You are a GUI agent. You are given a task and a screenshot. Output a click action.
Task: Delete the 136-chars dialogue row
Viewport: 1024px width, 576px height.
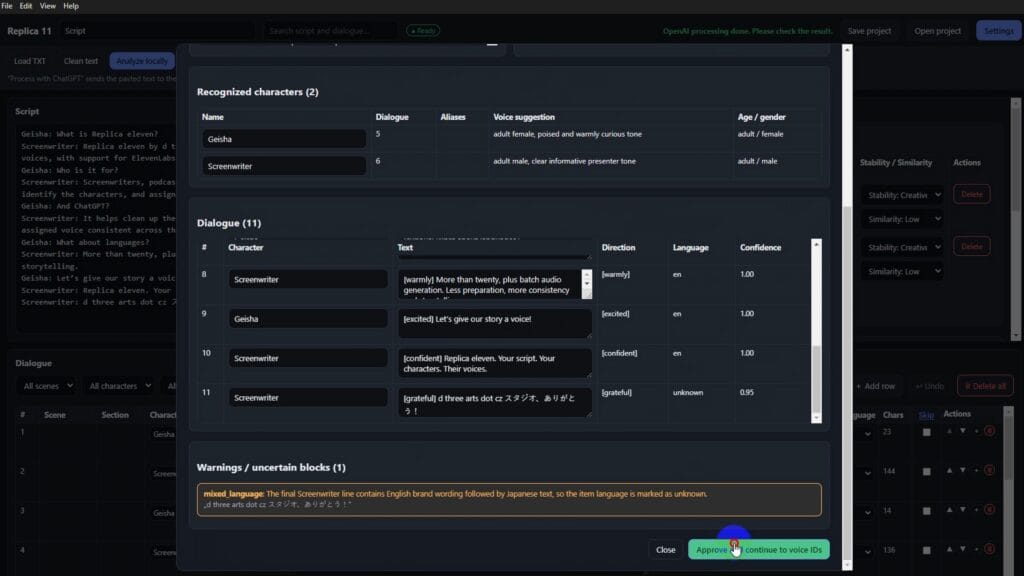989,549
